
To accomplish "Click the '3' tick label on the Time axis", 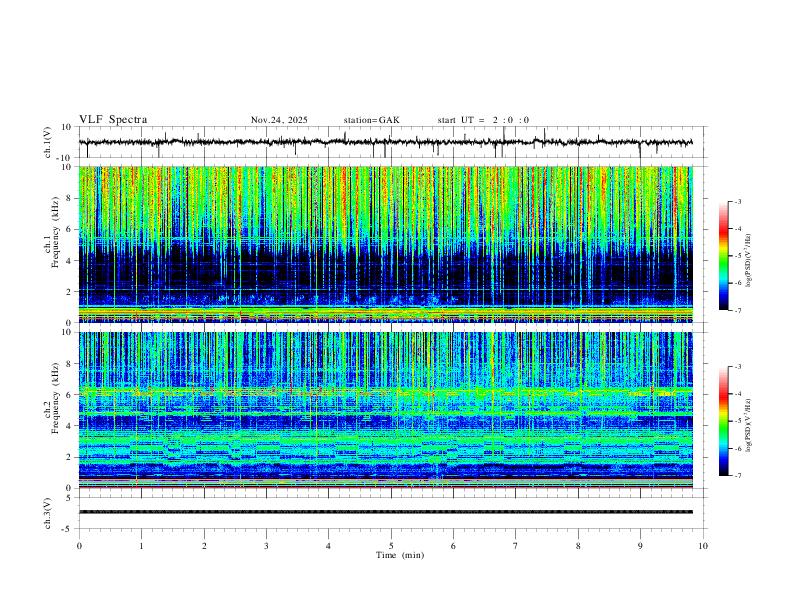I will (266, 546).
